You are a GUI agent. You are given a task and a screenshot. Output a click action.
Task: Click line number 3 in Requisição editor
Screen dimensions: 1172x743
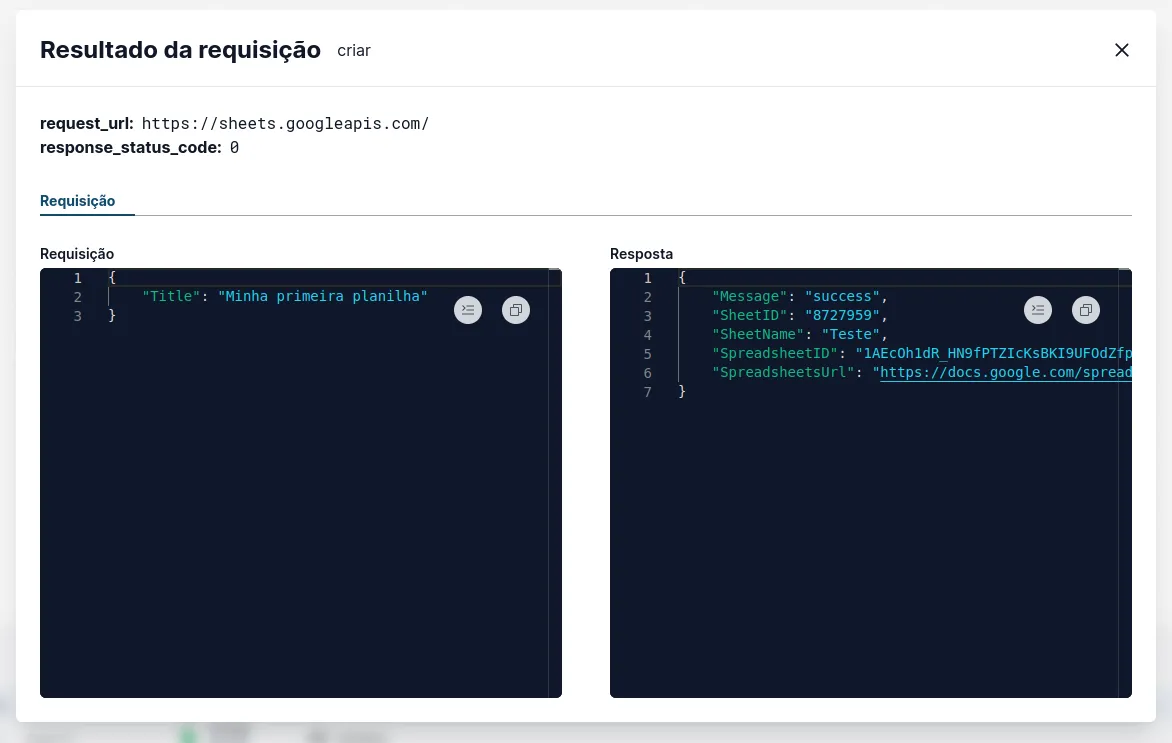coord(77,315)
